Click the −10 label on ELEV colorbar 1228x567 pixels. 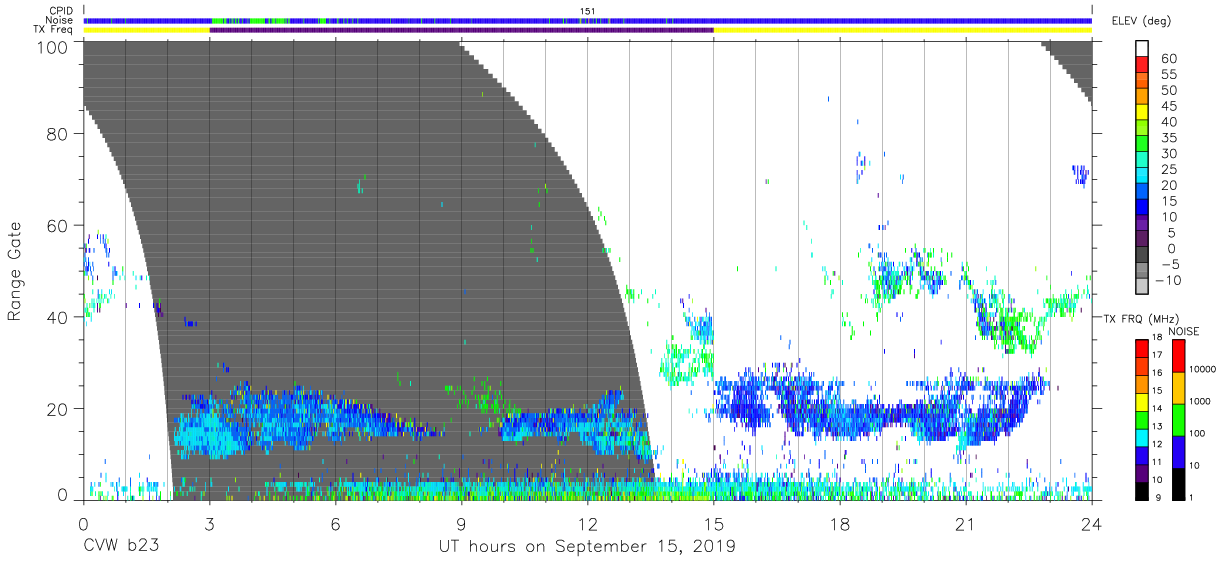[1167, 280]
